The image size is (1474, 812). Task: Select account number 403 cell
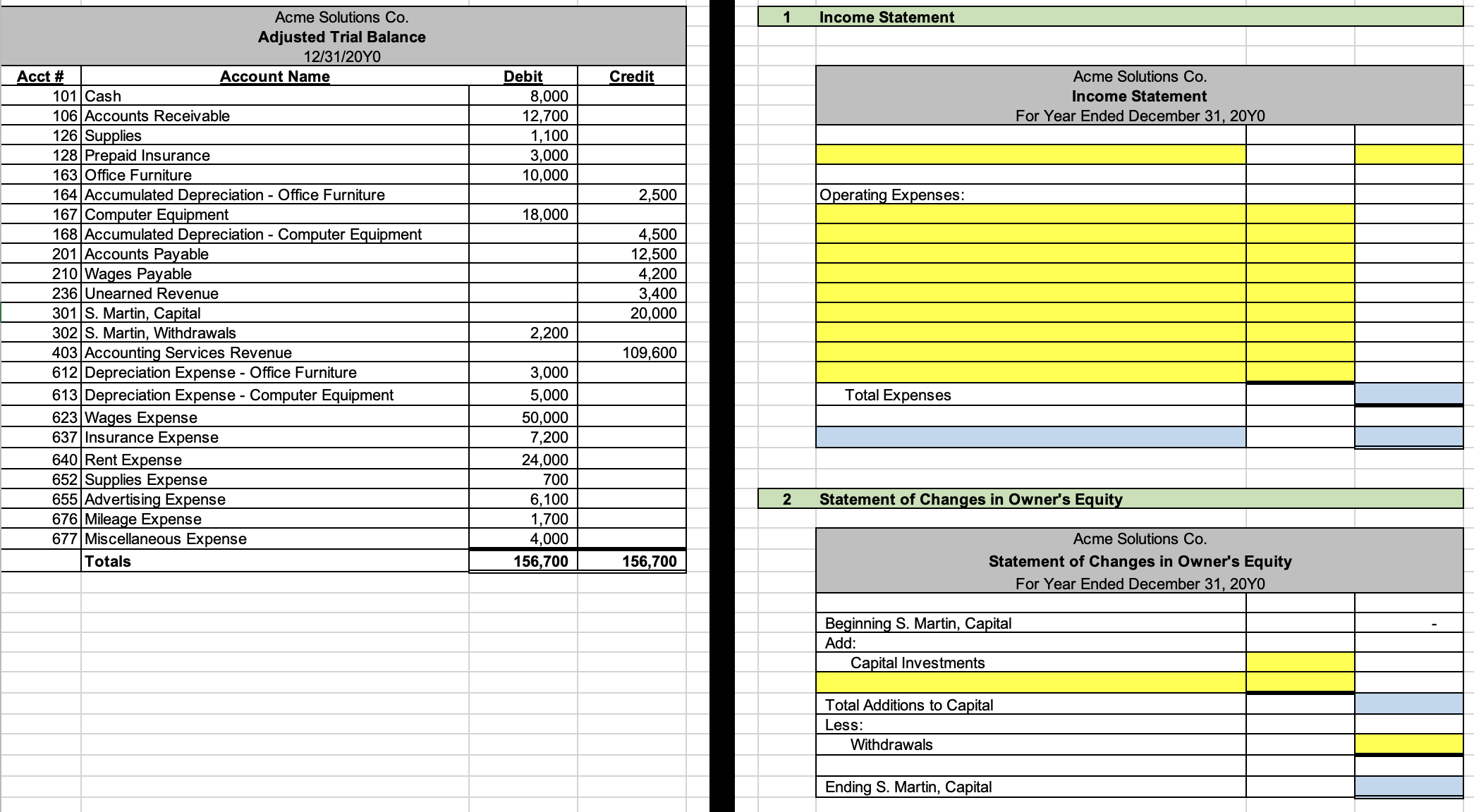[40, 352]
